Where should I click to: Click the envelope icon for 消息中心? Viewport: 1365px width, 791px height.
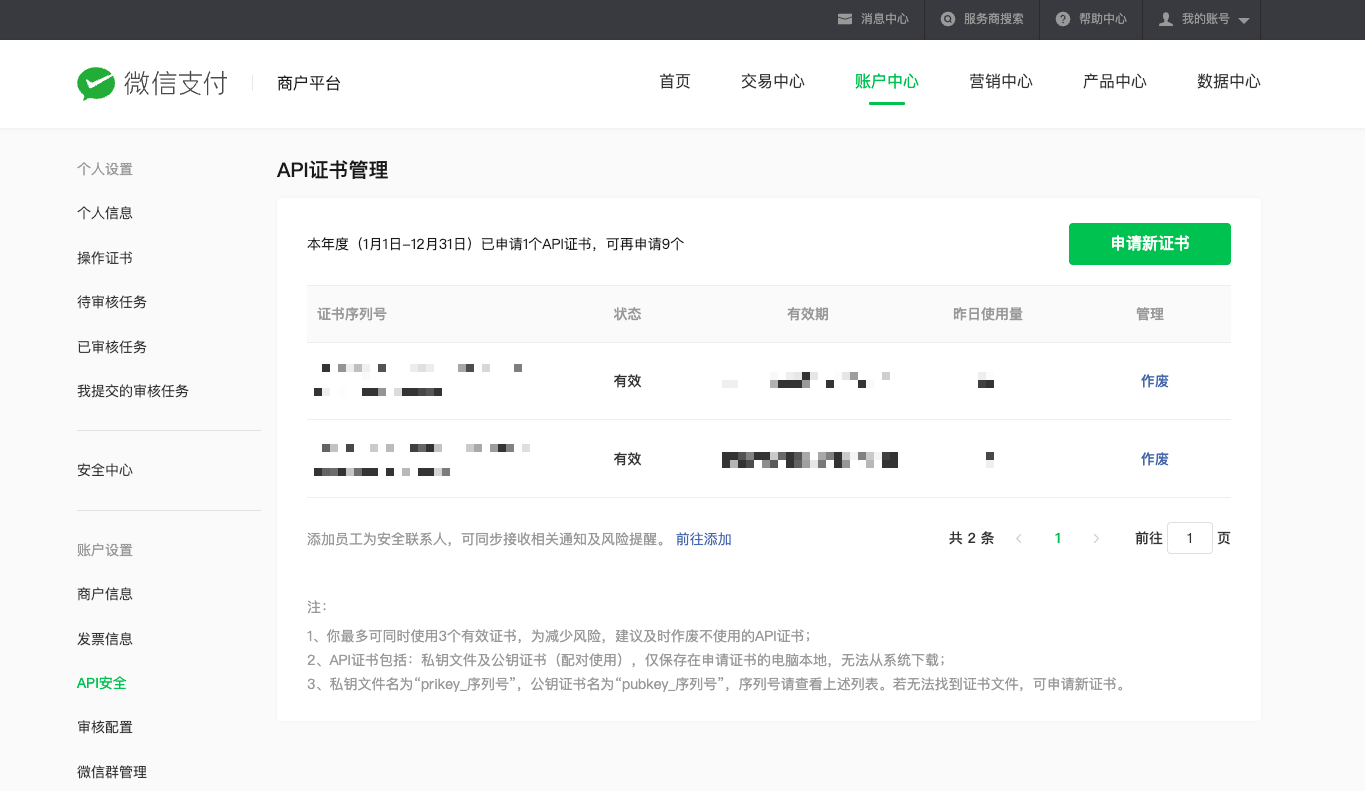(x=845, y=19)
